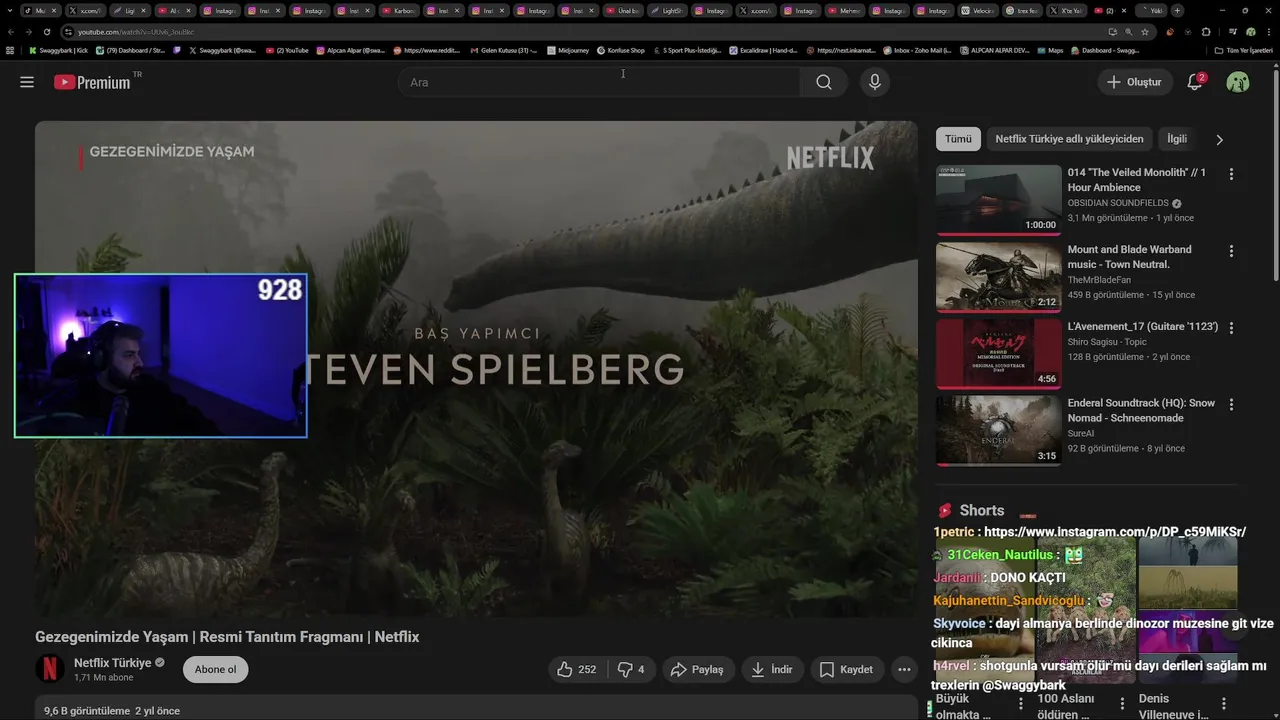The width and height of the screenshot is (1280, 720).
Task: Click the Ara search input field
Action: 599,82
